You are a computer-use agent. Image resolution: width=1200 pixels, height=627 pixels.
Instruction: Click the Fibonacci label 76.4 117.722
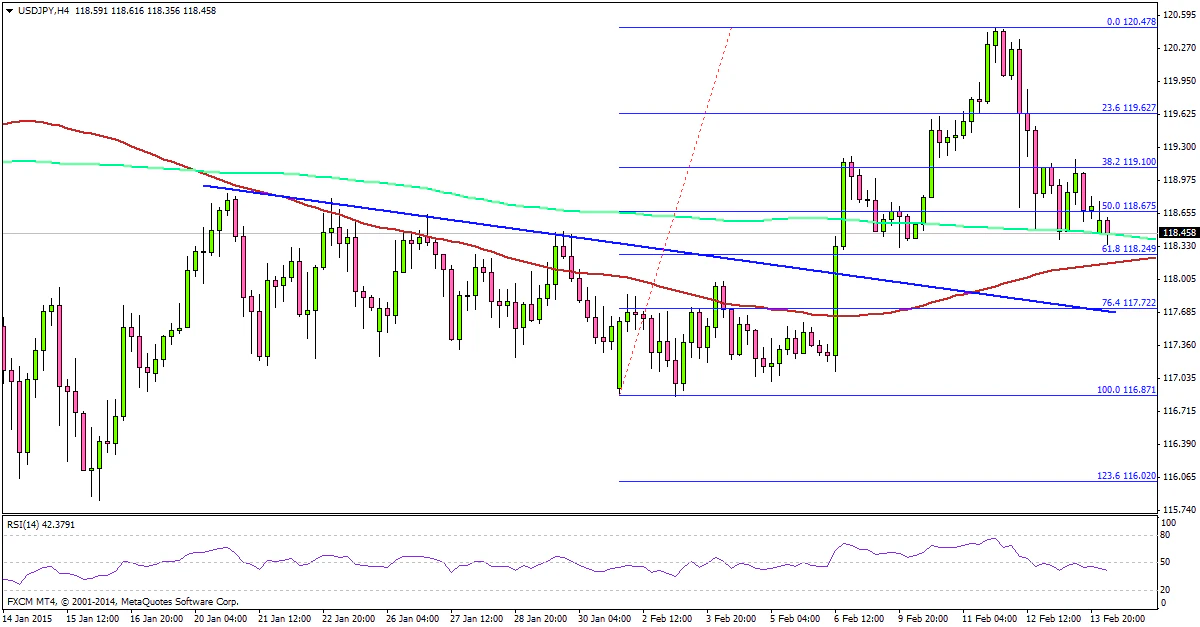point(1129,301)
